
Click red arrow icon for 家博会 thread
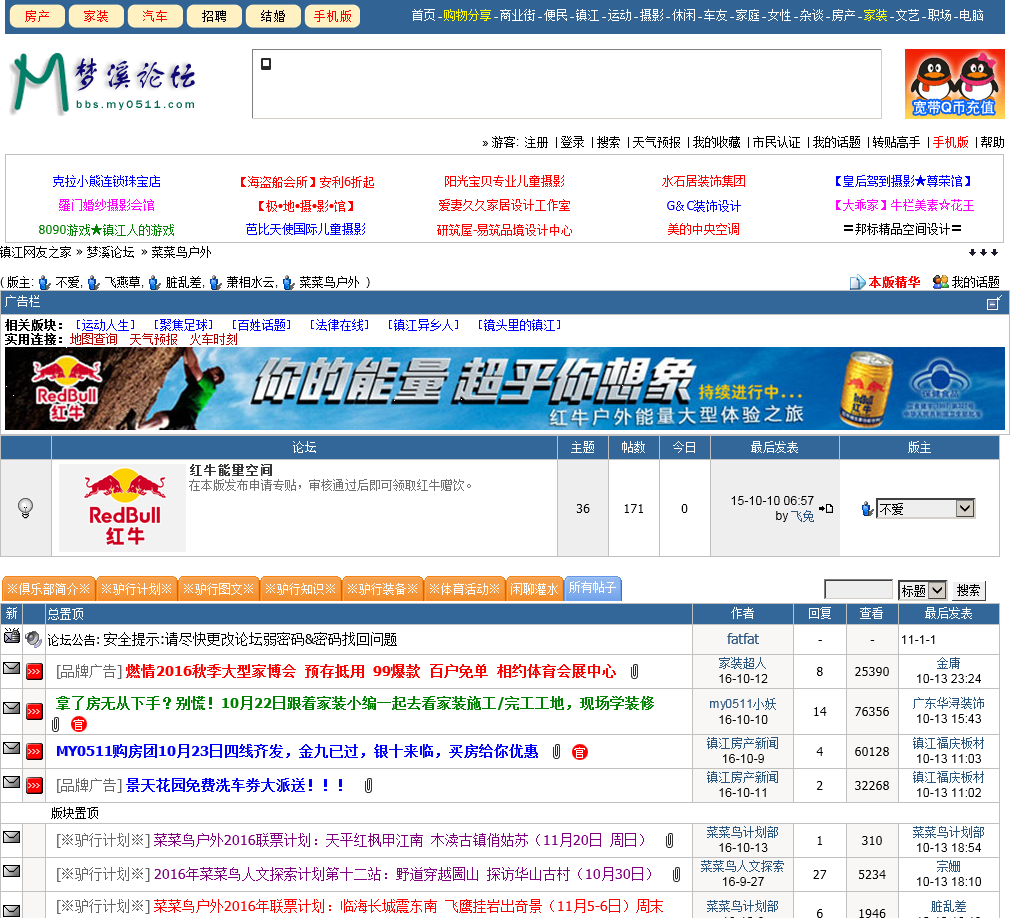click(x=34, y=671)
